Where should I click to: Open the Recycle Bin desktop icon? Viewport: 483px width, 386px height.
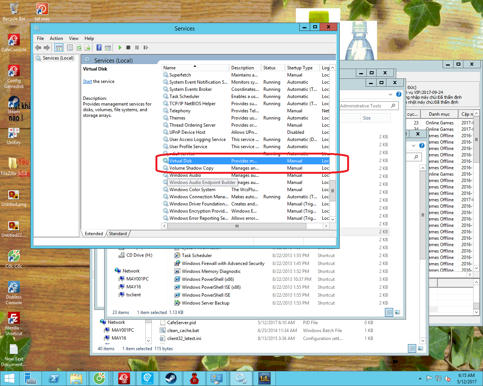tap(14, 12)
